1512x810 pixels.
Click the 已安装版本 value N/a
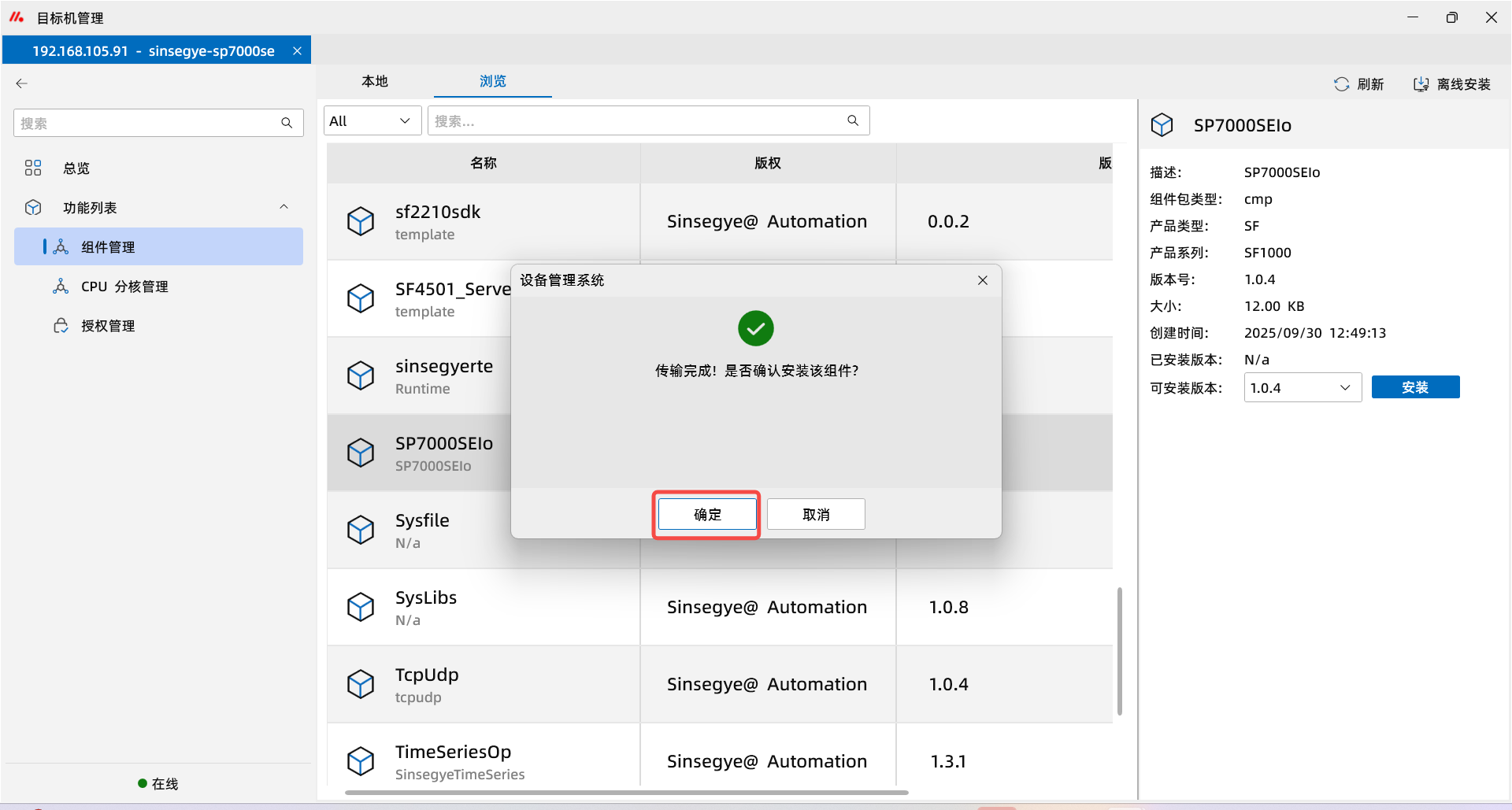(x=1257, y=360)
